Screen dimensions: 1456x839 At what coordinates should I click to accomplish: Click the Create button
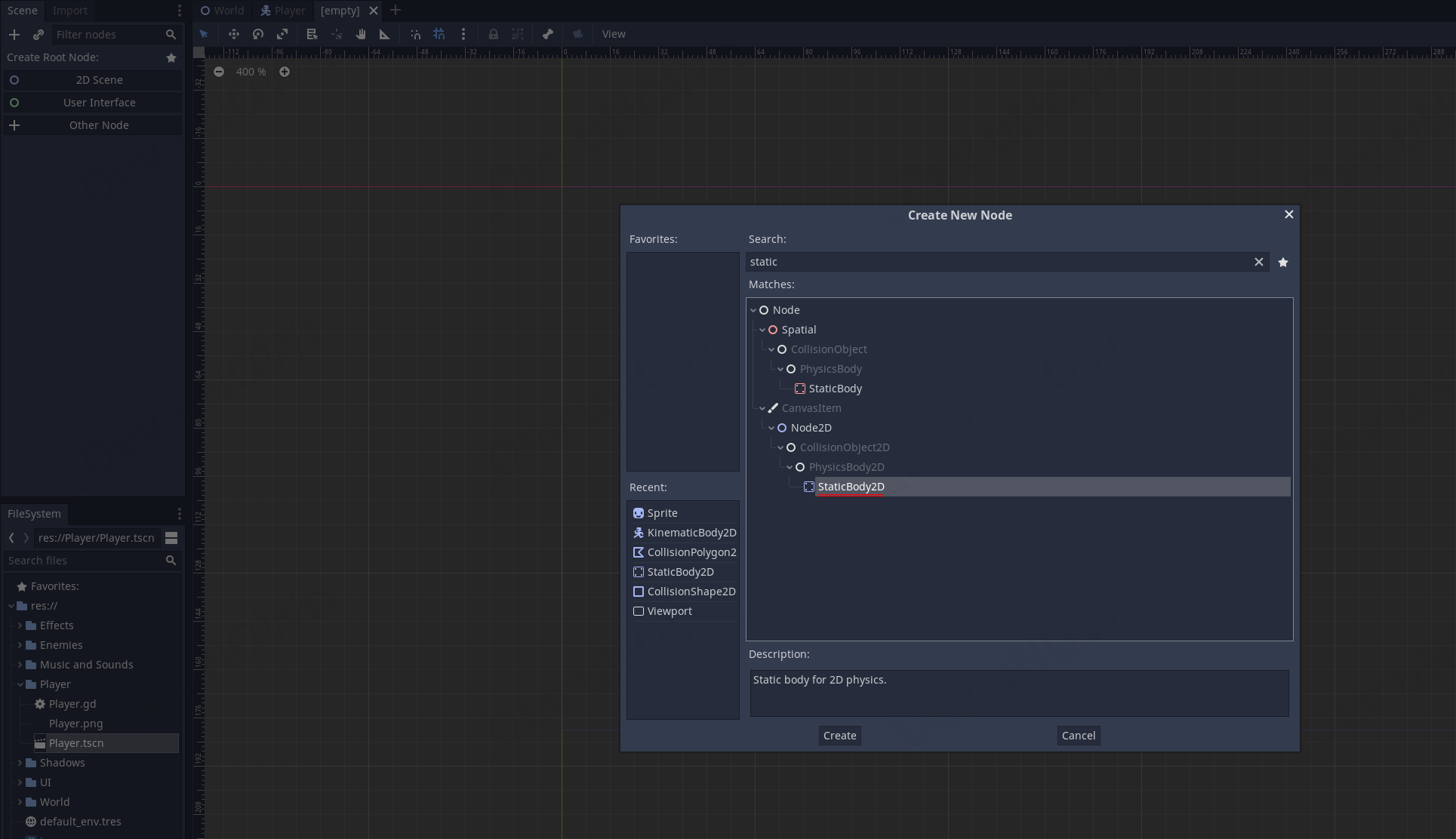point(839,736)
